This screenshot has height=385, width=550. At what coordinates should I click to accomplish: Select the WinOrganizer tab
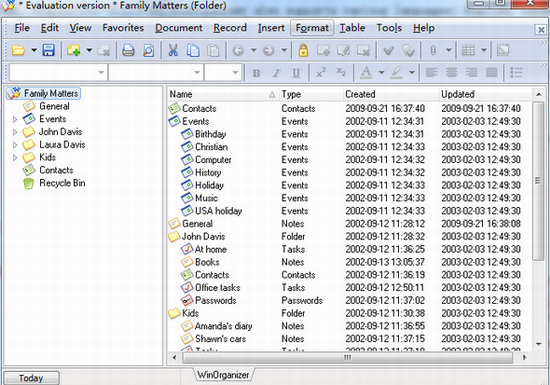223,375
